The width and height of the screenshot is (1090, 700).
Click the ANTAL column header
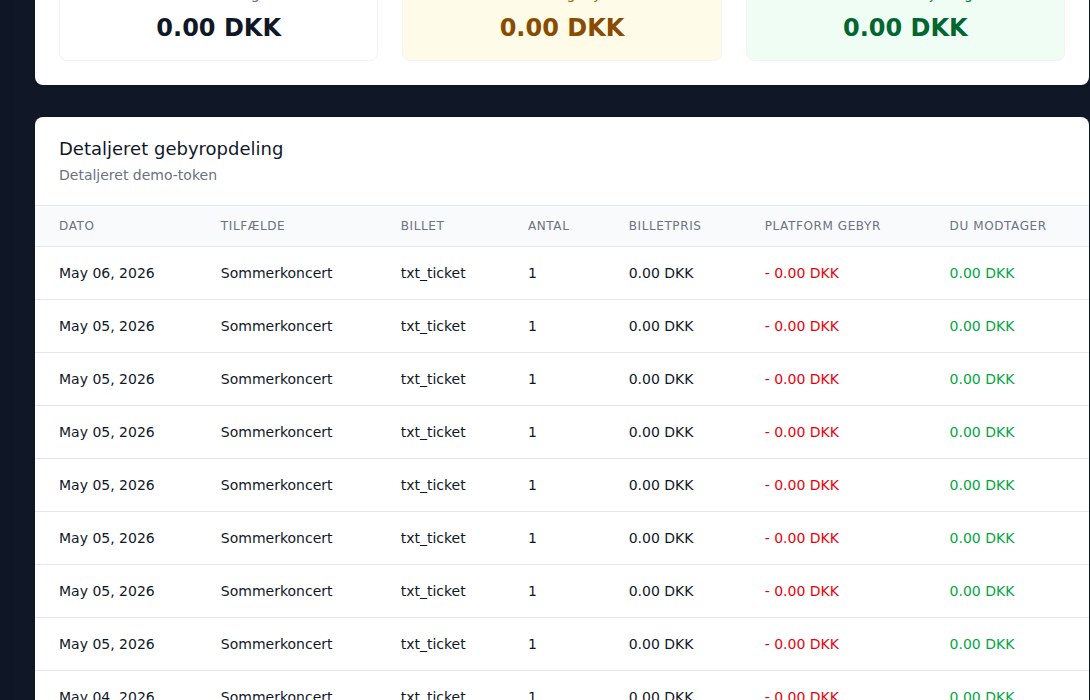548,226
